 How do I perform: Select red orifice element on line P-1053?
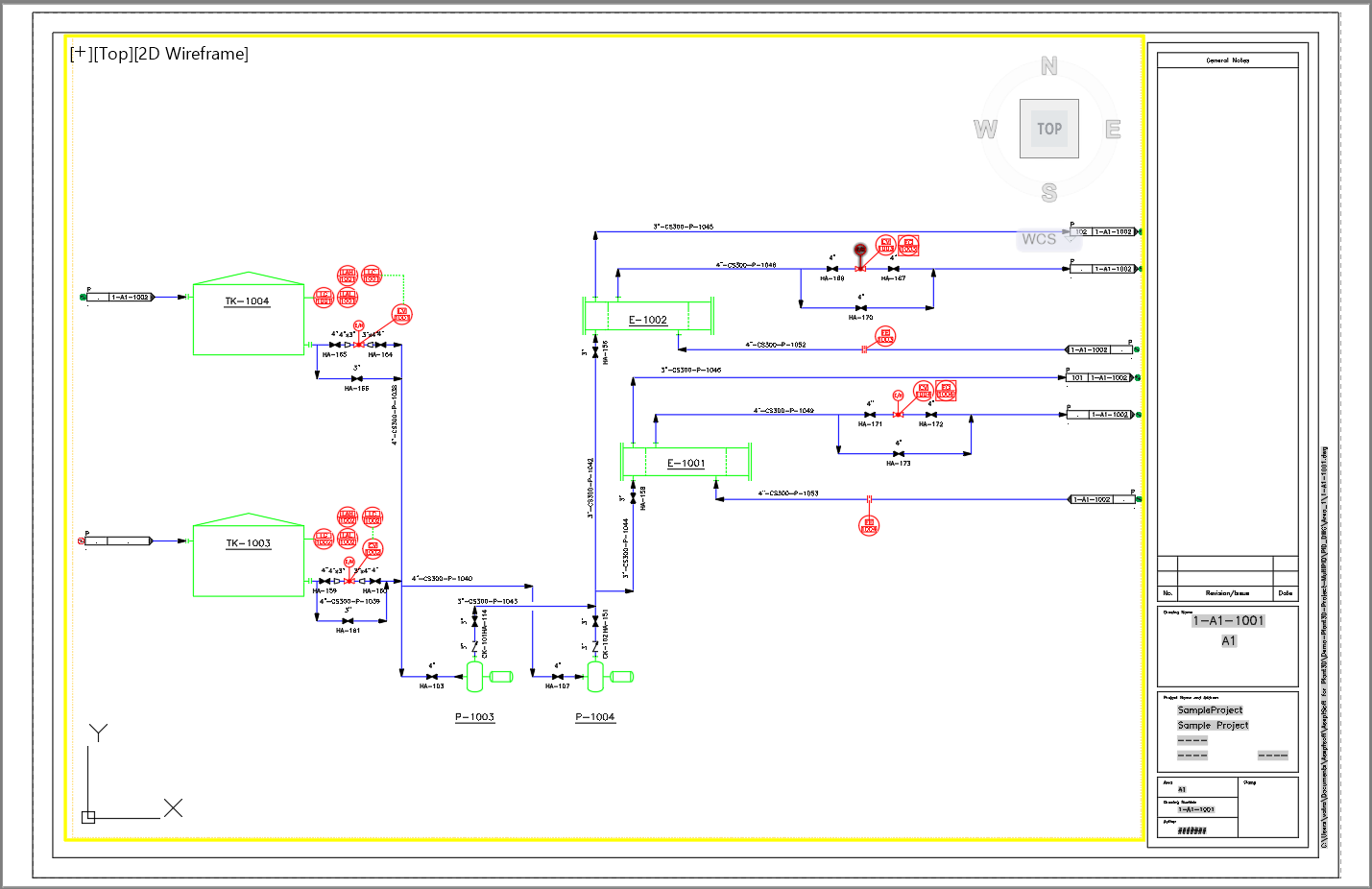click(x=869, y=499)
